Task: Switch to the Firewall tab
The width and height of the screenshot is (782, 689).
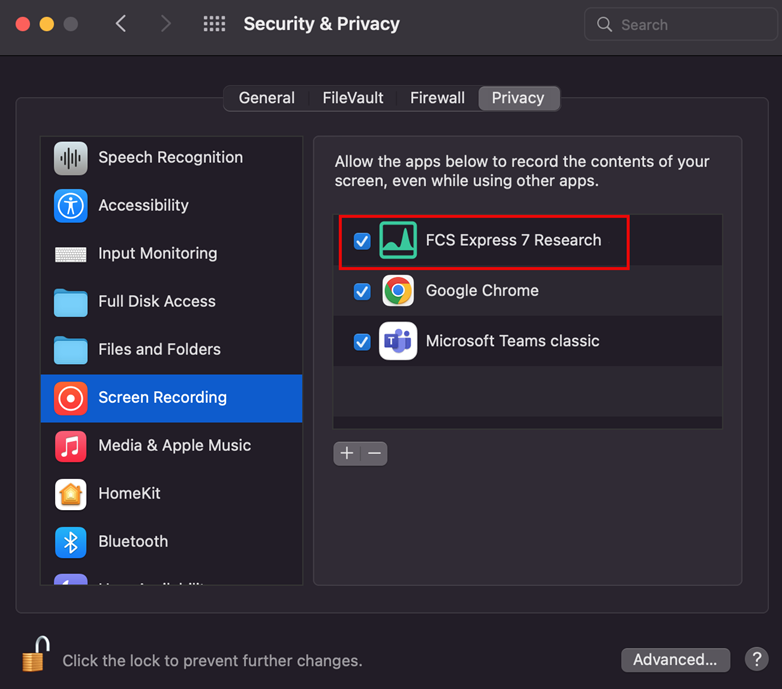Action: pyautogui.click(x=437, y=98)
